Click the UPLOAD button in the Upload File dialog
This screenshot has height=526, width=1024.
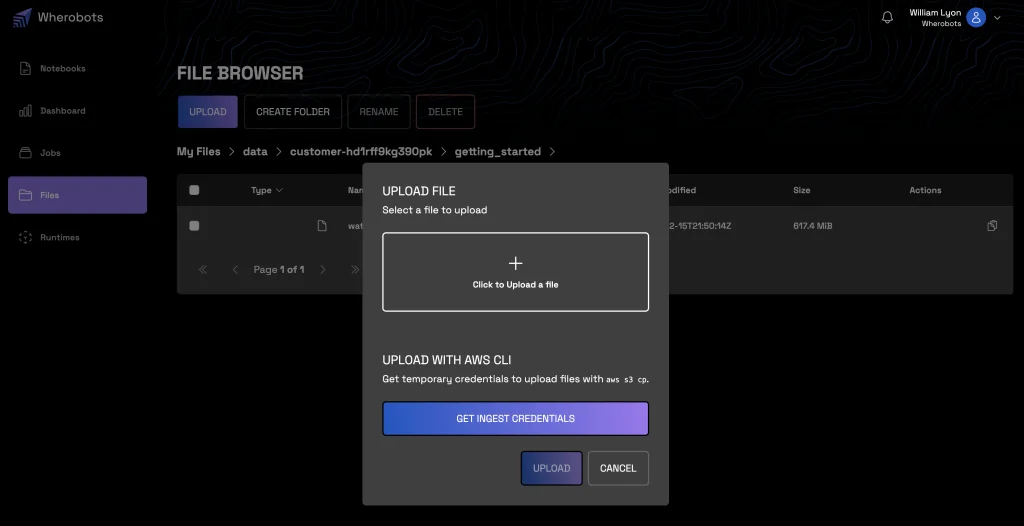(x=552, y=468)
